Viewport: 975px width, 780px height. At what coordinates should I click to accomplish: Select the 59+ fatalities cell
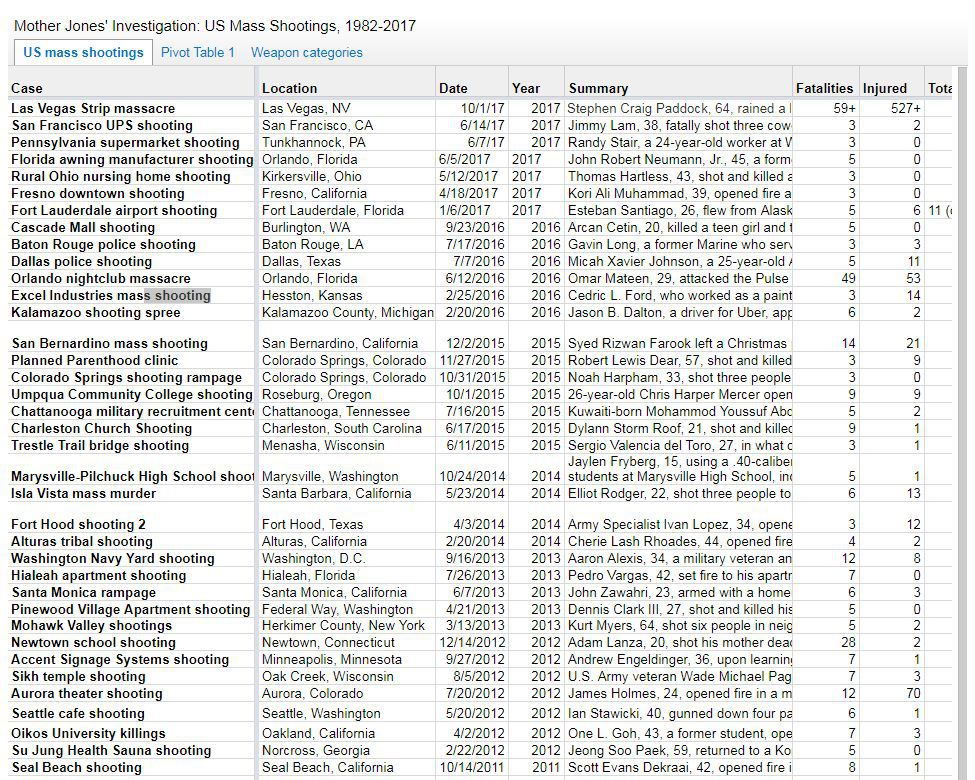point(826,108)
